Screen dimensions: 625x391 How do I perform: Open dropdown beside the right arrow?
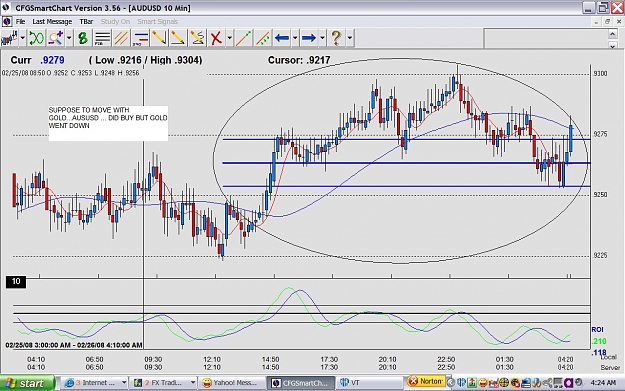coord(322,38)
